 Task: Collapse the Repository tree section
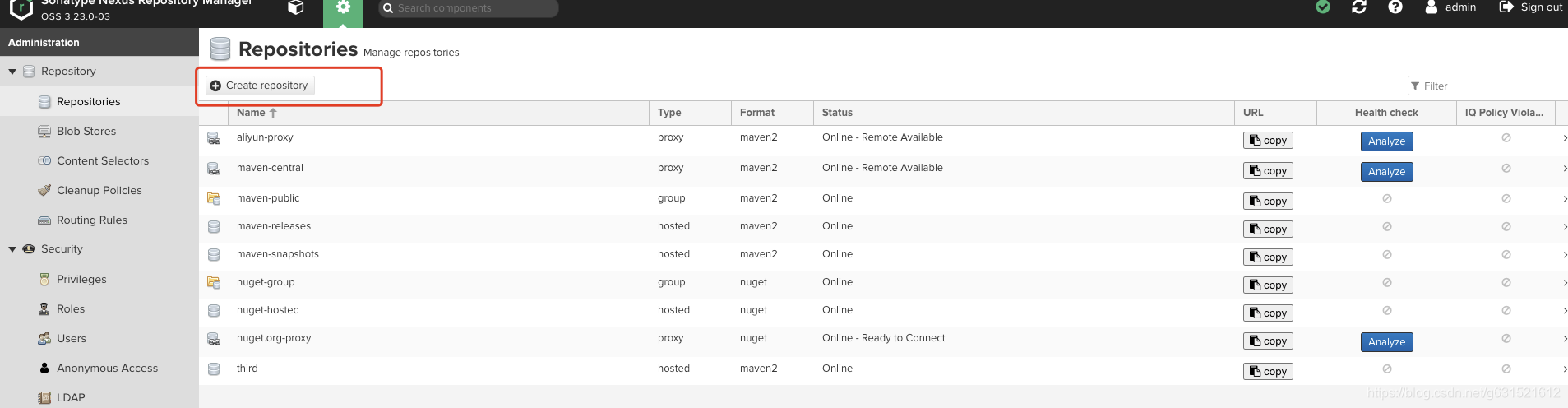pos(12,72)
